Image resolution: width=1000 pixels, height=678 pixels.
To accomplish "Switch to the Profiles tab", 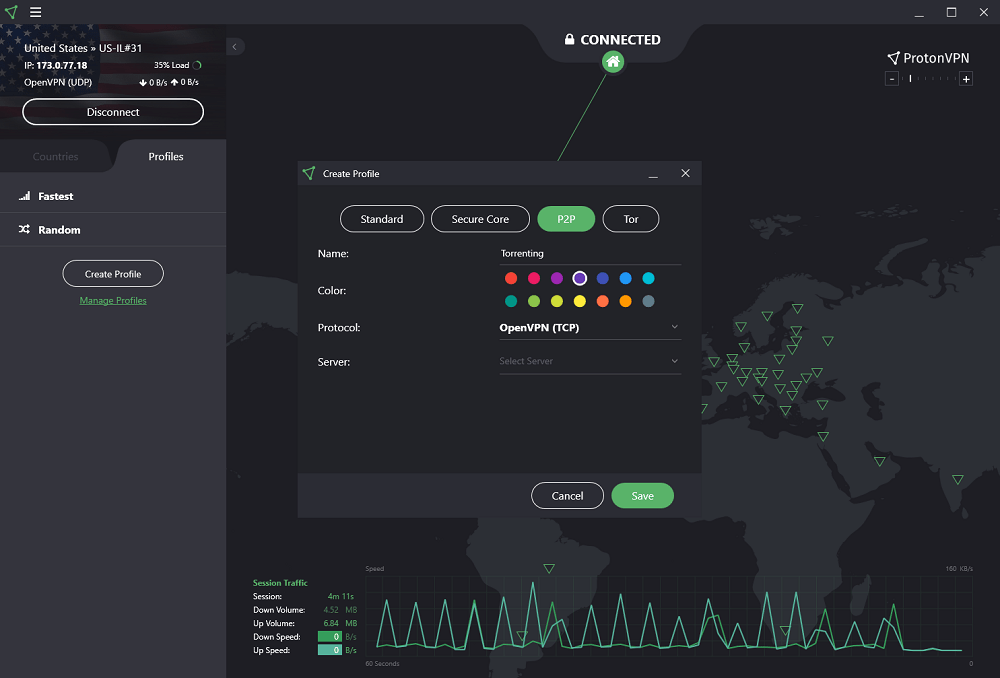I will click(x=165, y=156).
